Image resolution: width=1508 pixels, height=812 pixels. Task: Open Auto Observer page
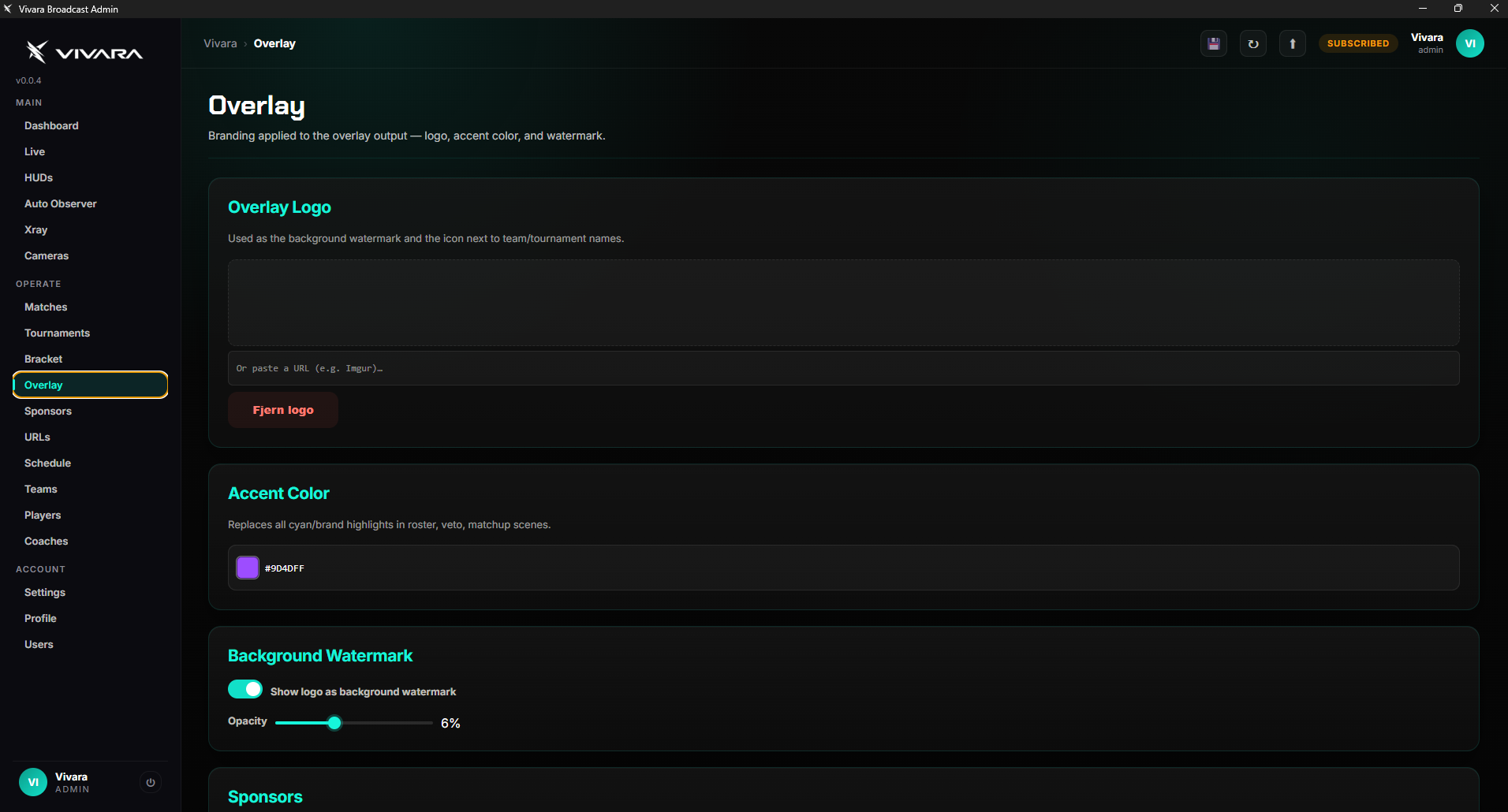pos(91,203)
